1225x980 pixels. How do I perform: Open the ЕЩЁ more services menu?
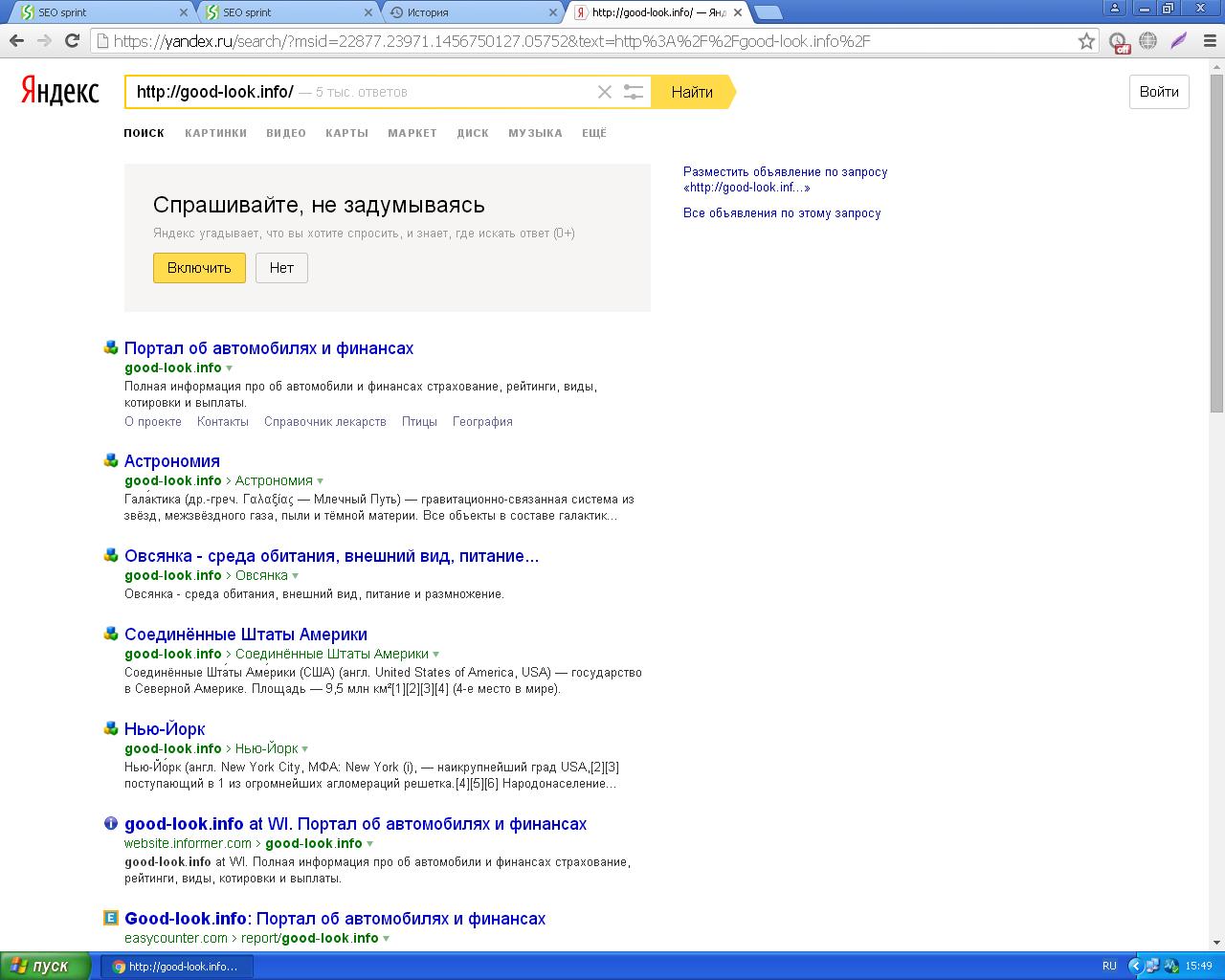click(594, 133)
